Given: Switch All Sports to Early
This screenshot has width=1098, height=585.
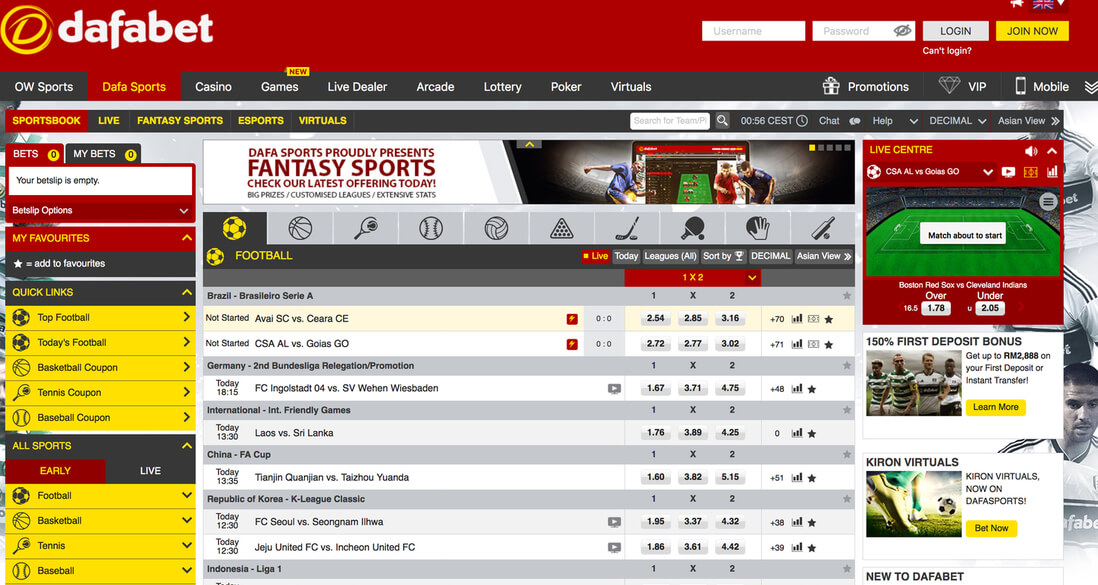Looking at the screenshot, I should click(55, 471).
